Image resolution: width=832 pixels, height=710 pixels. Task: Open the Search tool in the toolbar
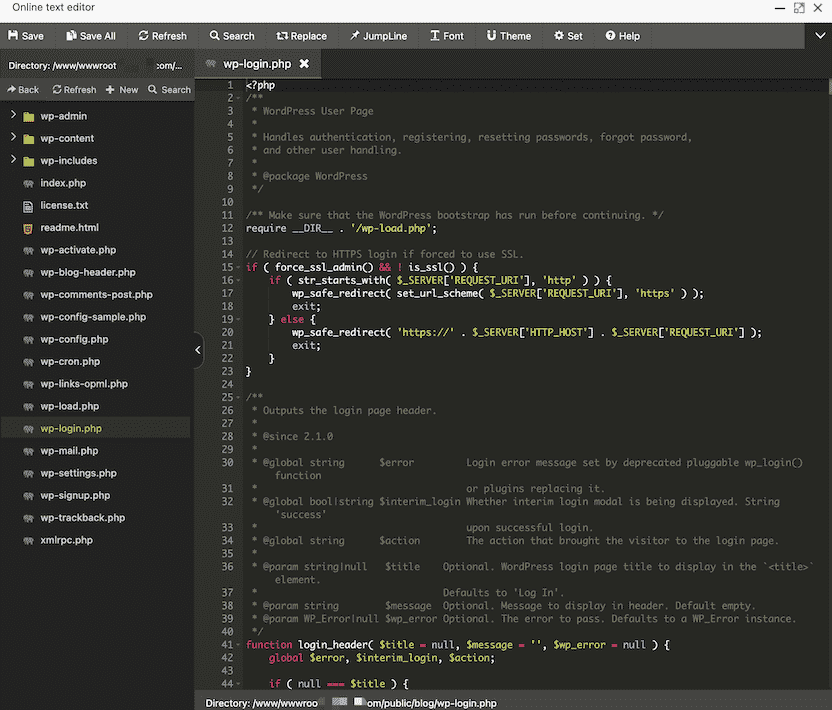click(x=231, y=36)
